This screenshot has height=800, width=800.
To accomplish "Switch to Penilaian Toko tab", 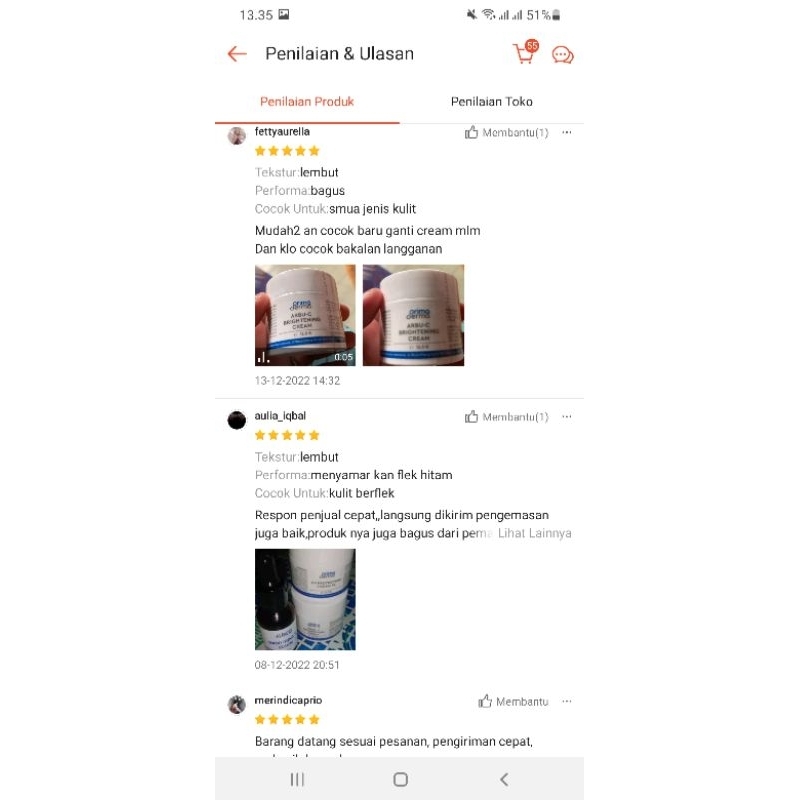I will click(491, 102).
